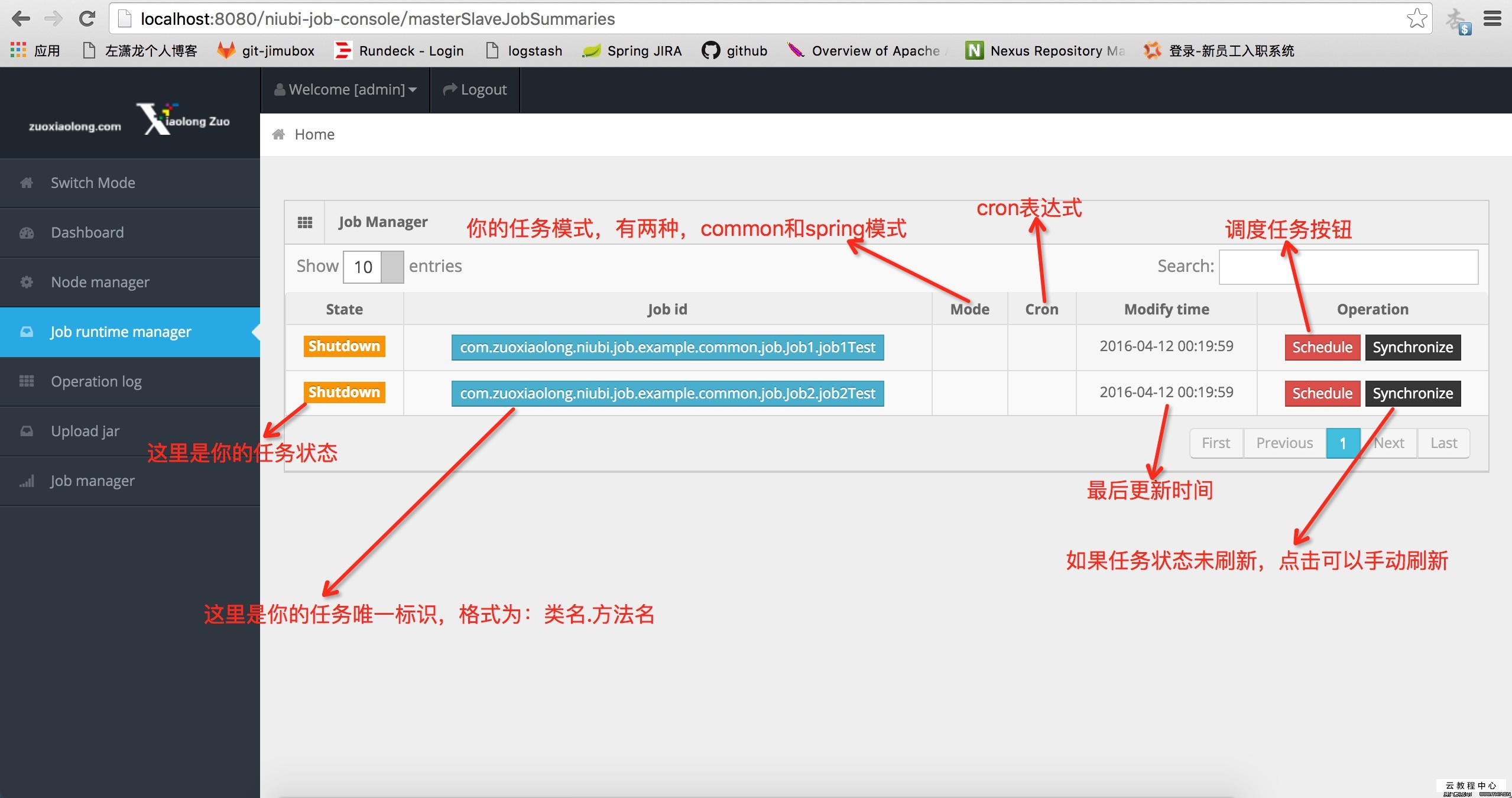Select the Node manager gear icon
The height and width of the screenshot is (798, 1512).
tap(26, 282)
